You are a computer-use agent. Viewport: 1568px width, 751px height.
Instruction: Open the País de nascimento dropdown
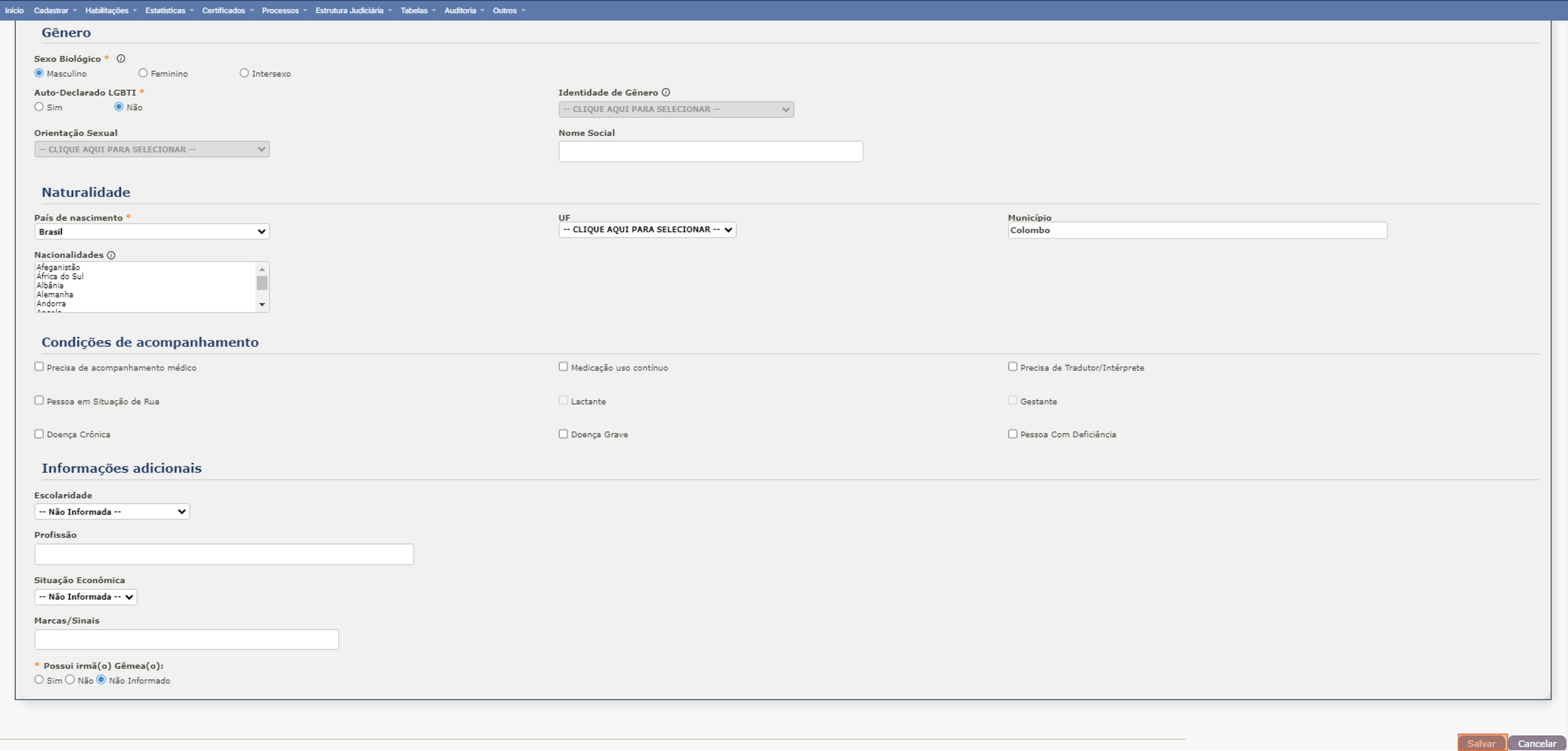(151, 232)
